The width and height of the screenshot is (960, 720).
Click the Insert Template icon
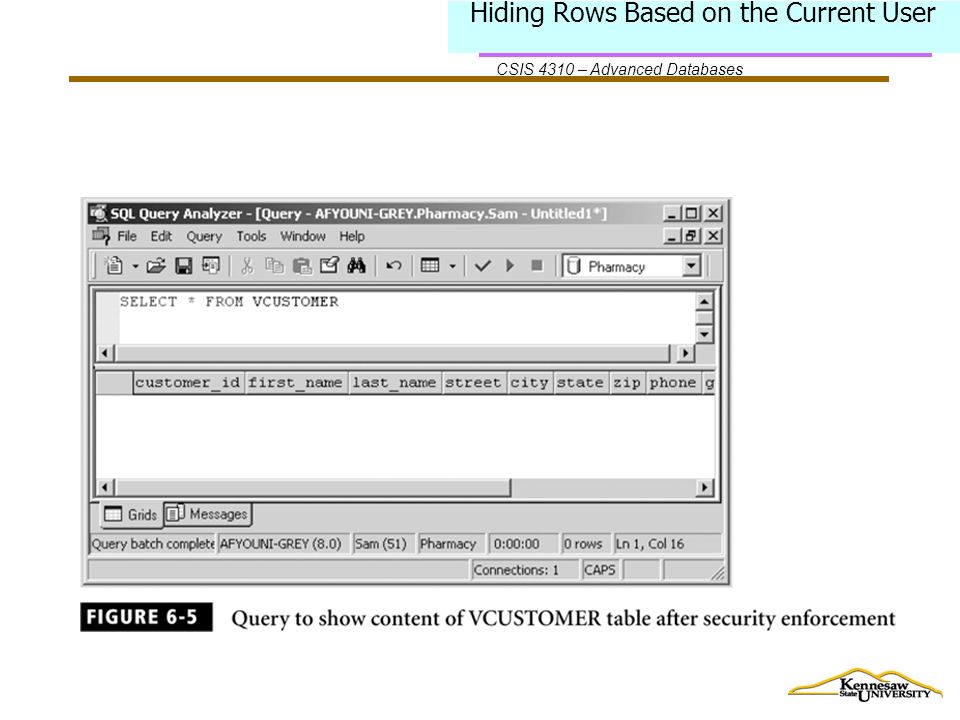point(211,265)
